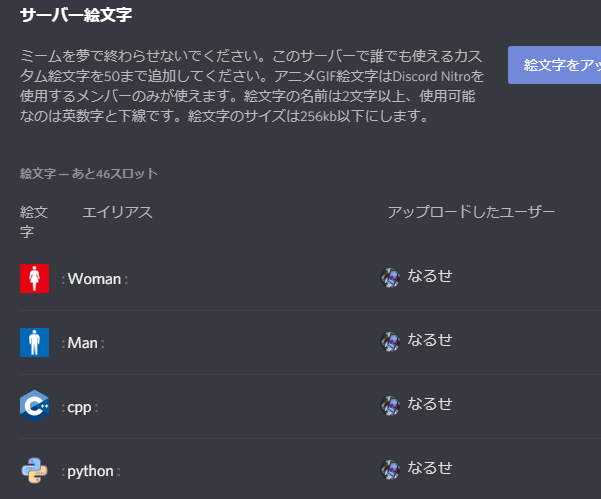Edit the Woman alias field
The width and height of the screenshot is (601, 499).
click(x=95, y=279)
